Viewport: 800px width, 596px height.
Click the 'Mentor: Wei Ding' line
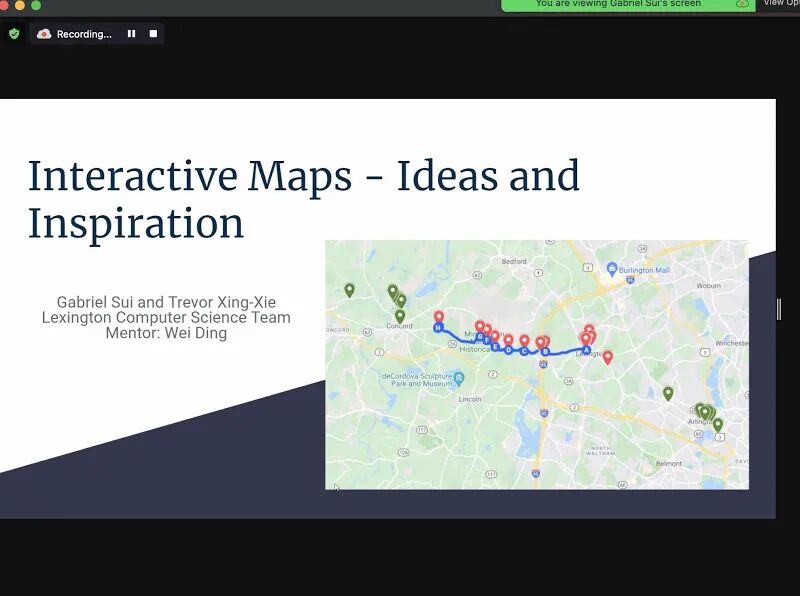(x=166, y=333)
